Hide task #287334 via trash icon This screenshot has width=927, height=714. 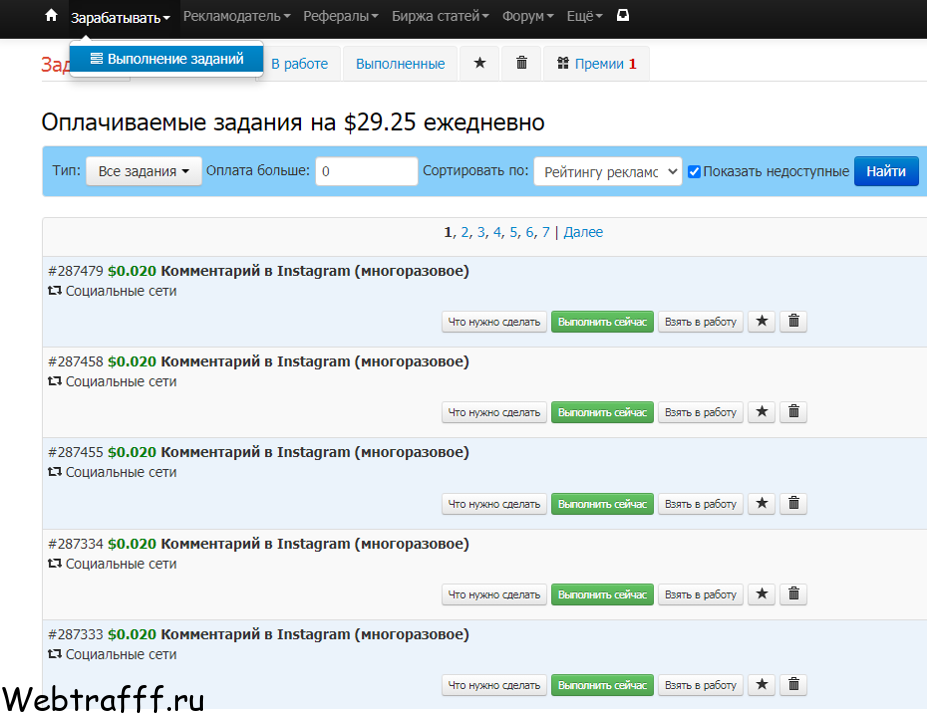point(793,594)
